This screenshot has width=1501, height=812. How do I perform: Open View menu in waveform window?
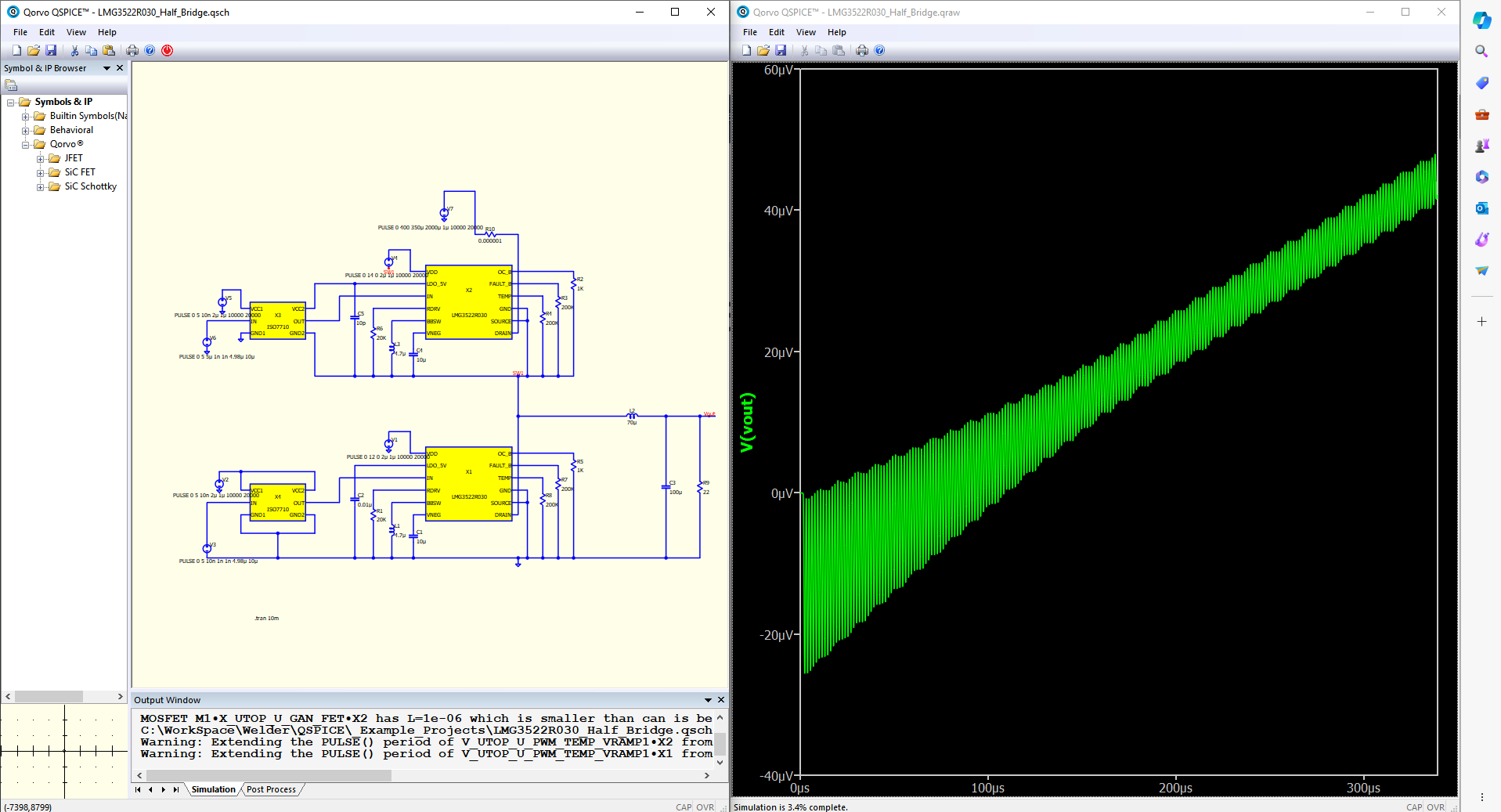pos(806,32)
